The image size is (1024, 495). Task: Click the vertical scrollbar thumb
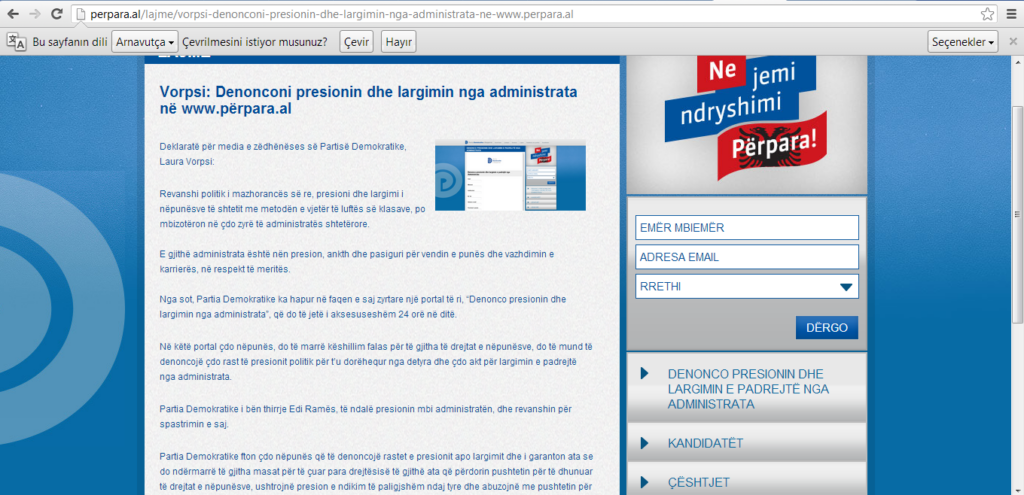pos(1017,214)
